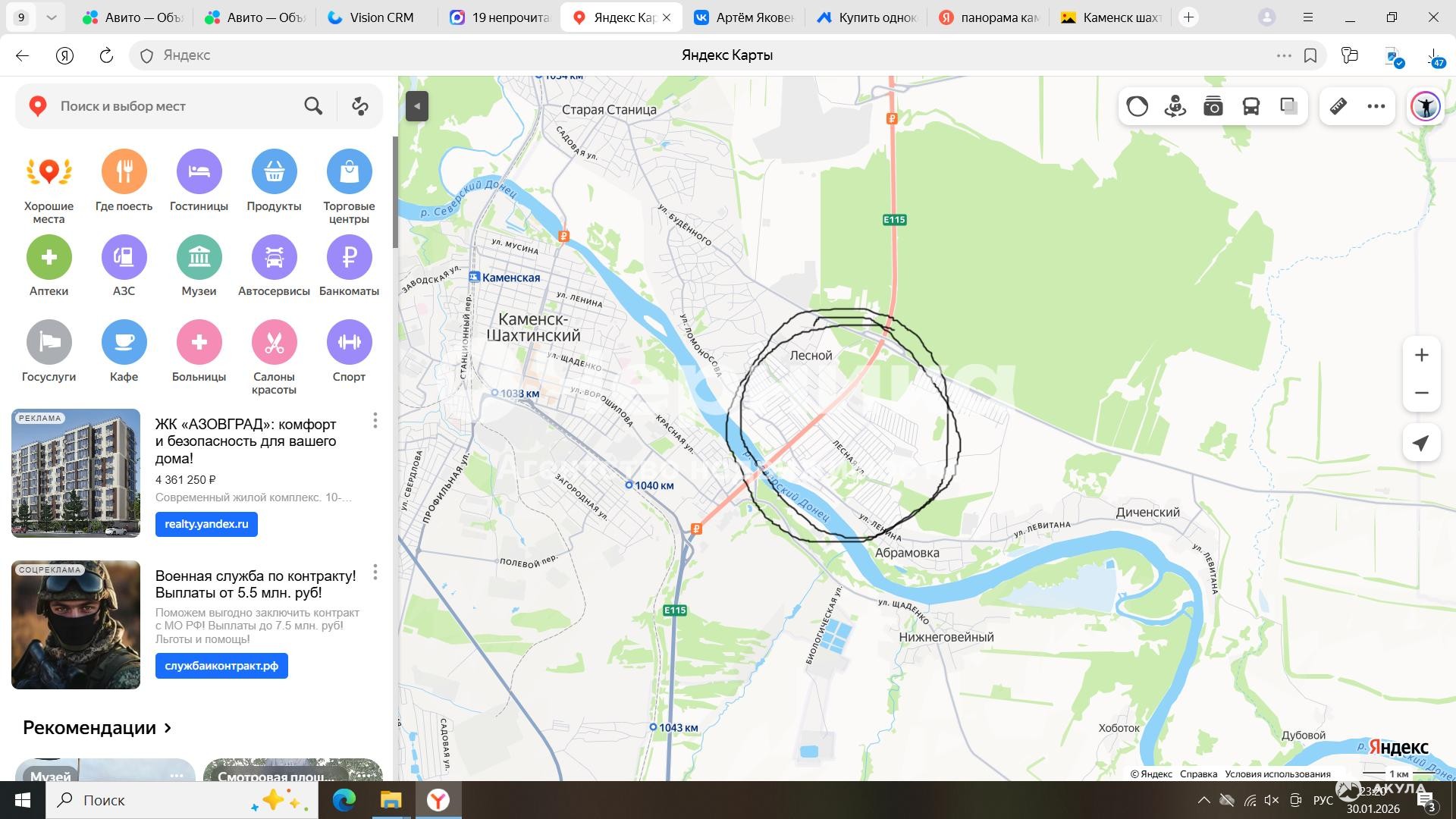Screen dimensions: 1456x819
Task: Open street panoramas mode
Action: pyautogui.click(x=1175, y=106)
